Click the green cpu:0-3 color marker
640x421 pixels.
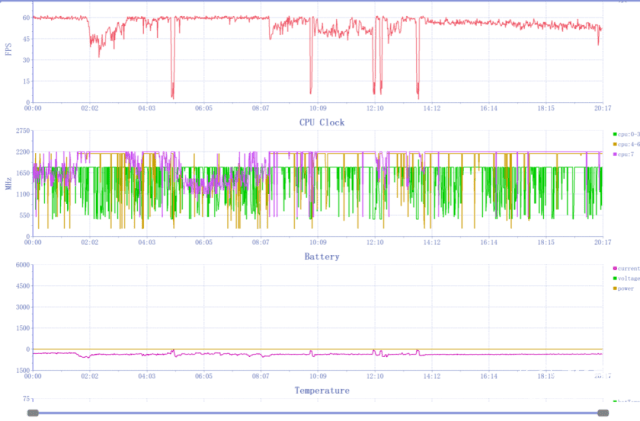[x=613, y=134]
